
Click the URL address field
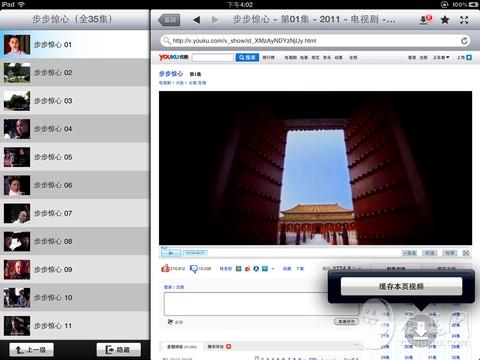coord(315,41)
